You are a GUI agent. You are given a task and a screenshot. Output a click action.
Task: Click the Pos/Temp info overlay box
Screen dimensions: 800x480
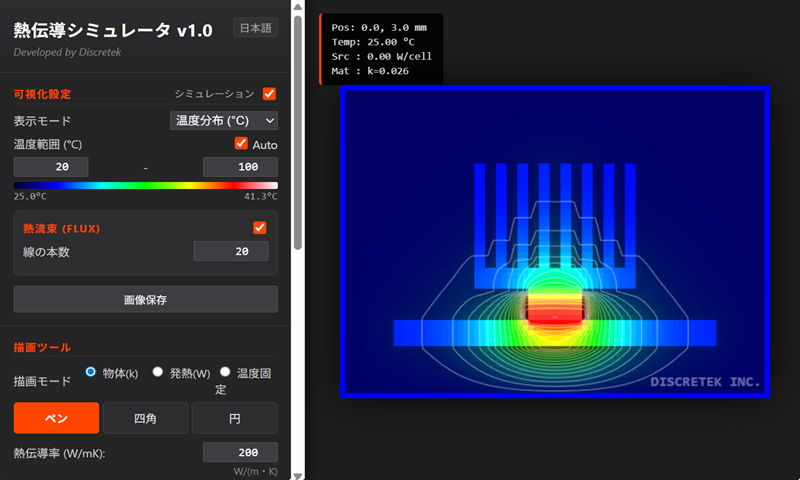(x=381, y=49)
